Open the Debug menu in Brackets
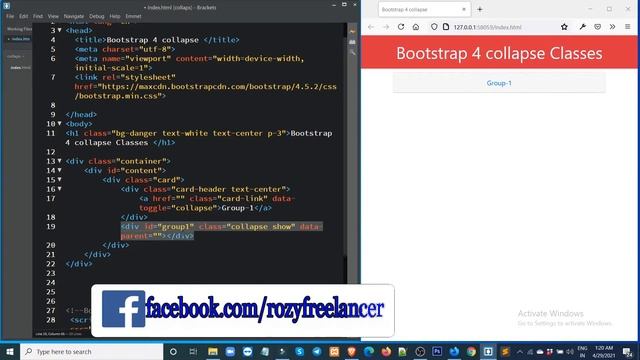The height and width of the screenshot is (360, 640). [x=97, y=16]
